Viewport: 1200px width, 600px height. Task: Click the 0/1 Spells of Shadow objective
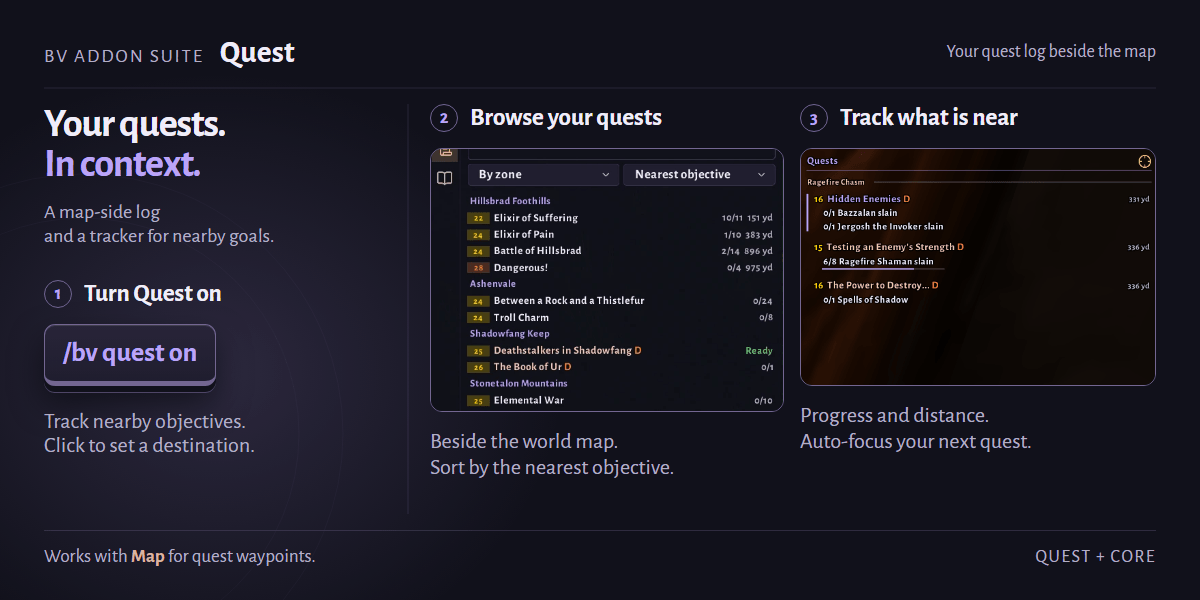[x=865, y=300]
